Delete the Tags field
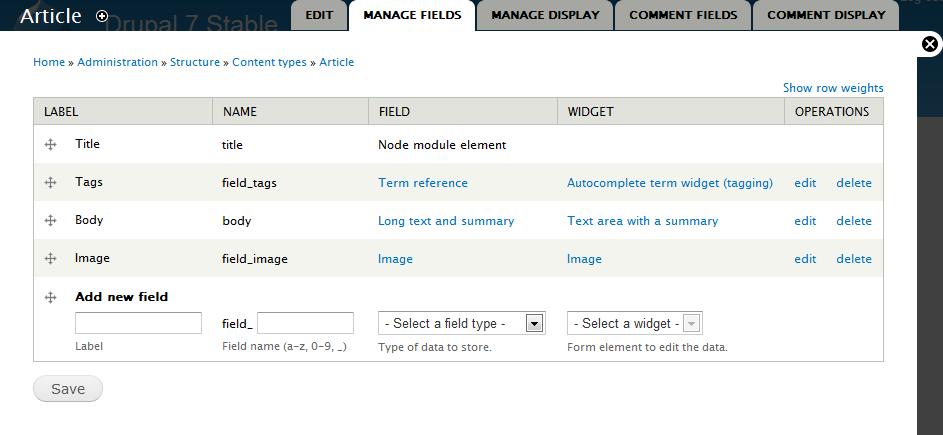 tap(854, 183)
